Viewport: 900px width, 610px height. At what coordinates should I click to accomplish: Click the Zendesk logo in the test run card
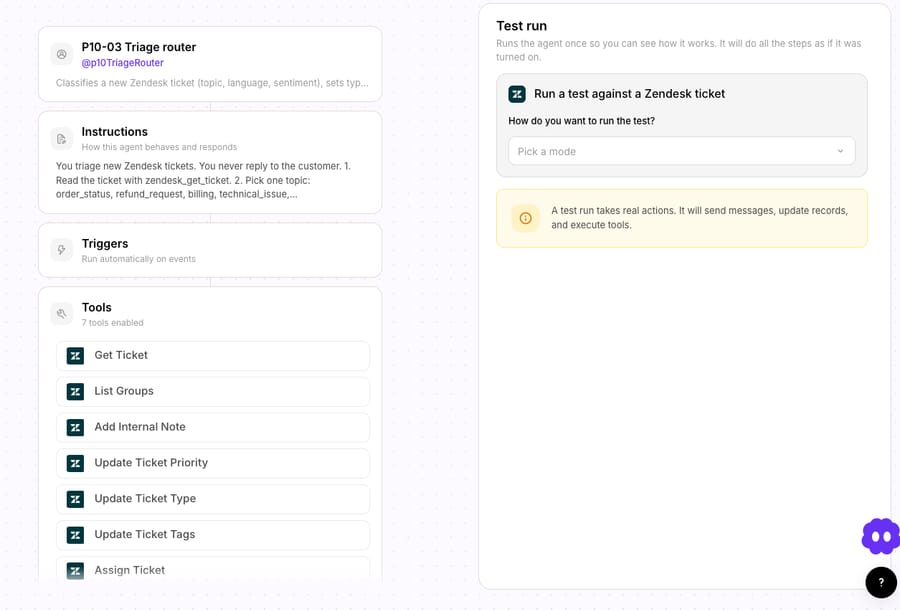[x=517, y=94]
